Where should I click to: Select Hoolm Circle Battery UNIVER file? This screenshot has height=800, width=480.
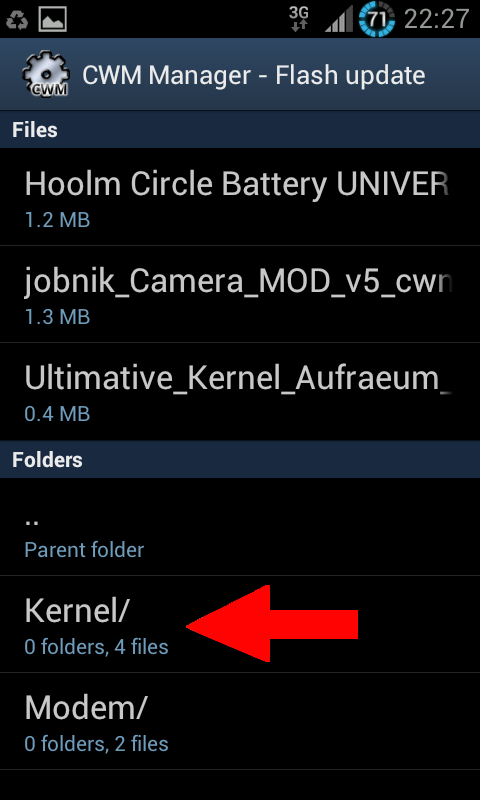(x=240, y=197)
